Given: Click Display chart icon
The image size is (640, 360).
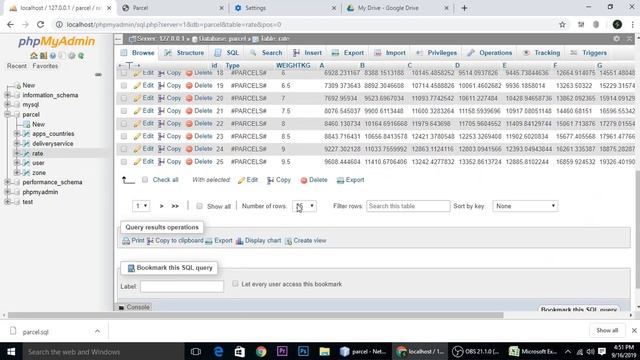Looking at the screenshot, I should click(x=240, y=241).
